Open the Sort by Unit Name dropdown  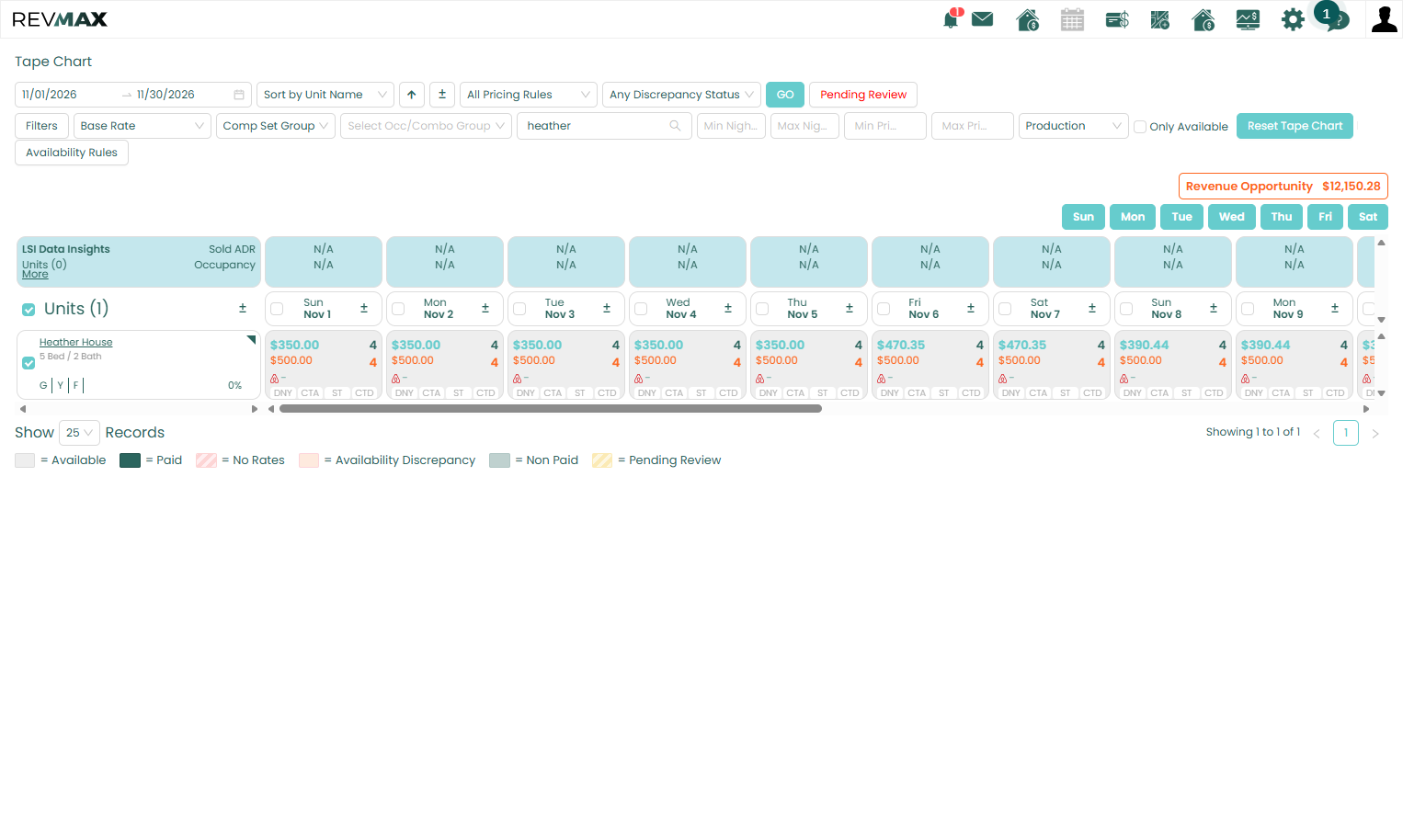[x=325, y=95]
